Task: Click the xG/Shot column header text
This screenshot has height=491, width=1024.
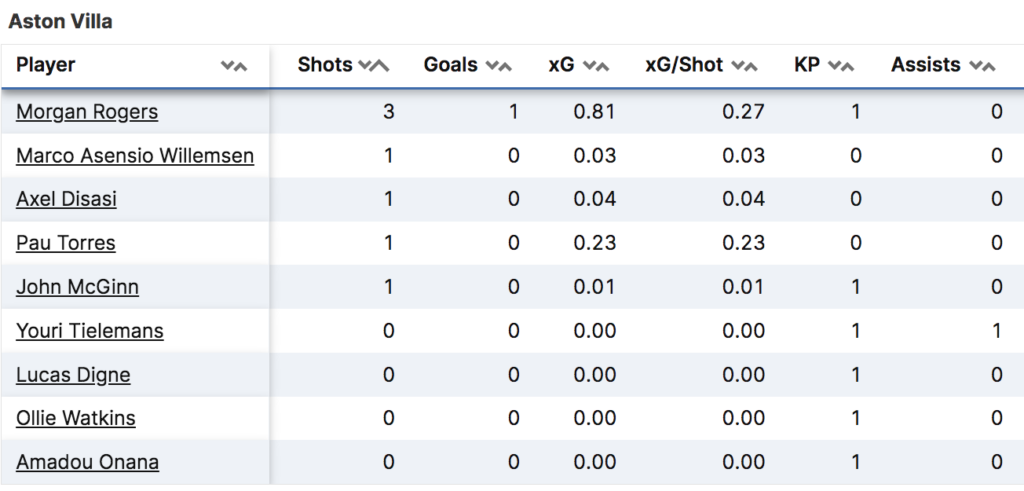Action: [684, 65]
